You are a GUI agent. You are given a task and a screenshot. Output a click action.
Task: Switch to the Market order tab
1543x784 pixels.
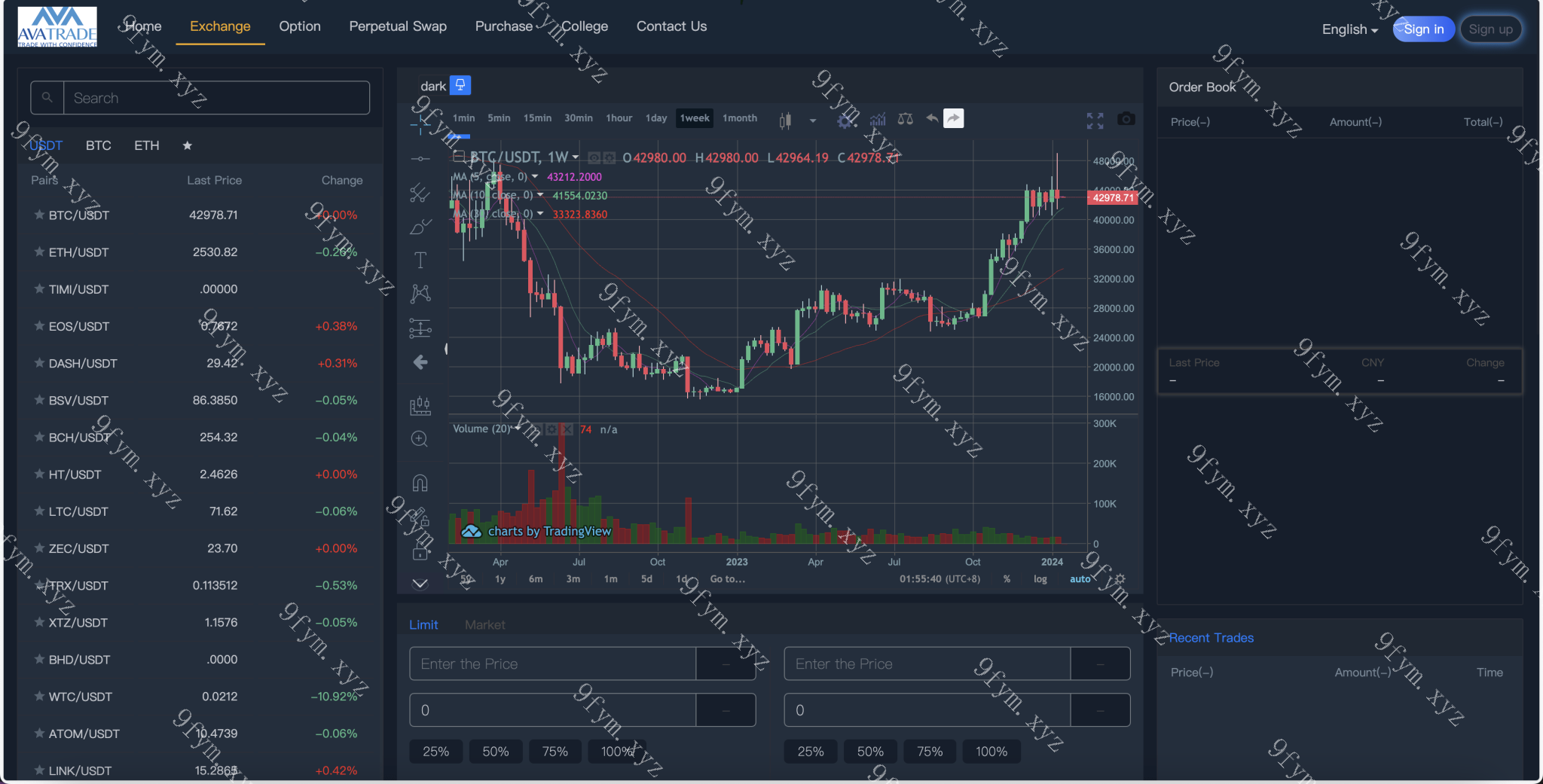[x=485, y=624]
